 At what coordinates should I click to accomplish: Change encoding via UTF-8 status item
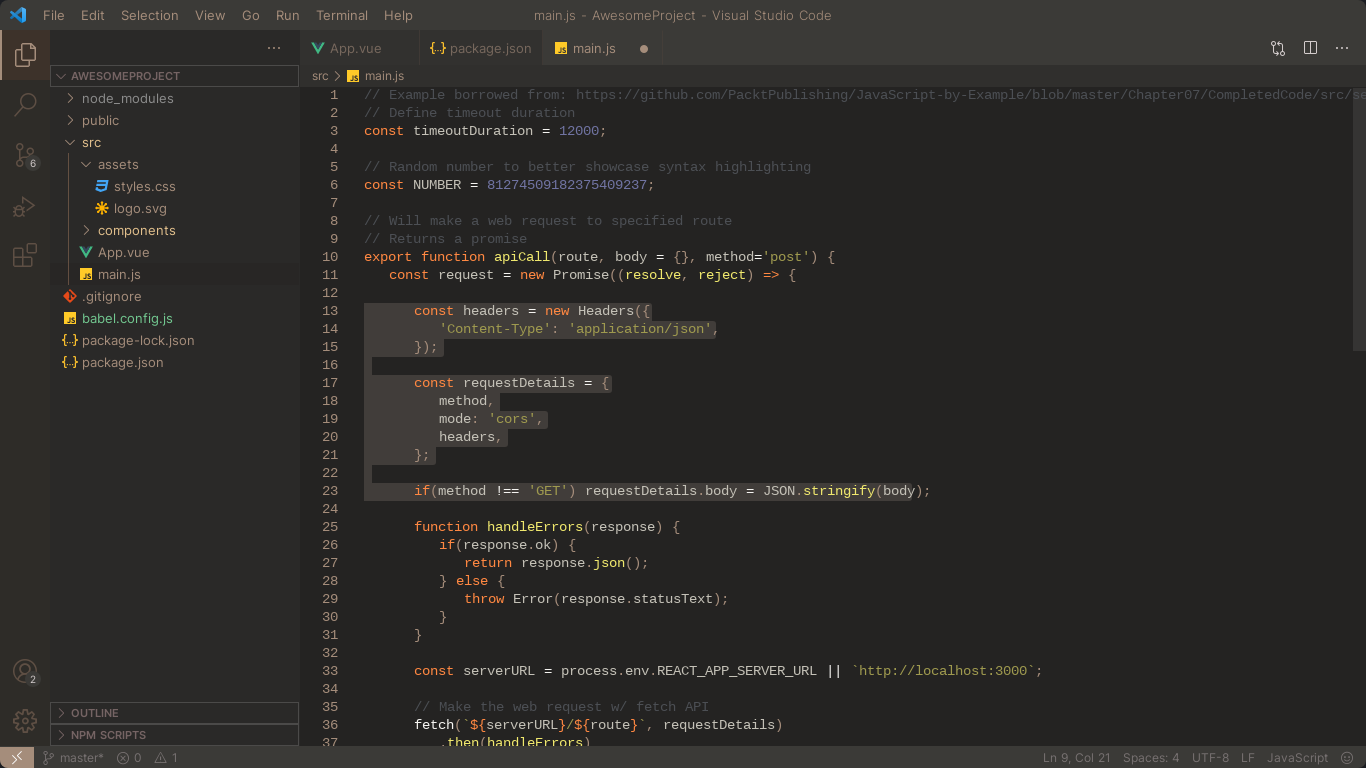tap(1210, 757)
